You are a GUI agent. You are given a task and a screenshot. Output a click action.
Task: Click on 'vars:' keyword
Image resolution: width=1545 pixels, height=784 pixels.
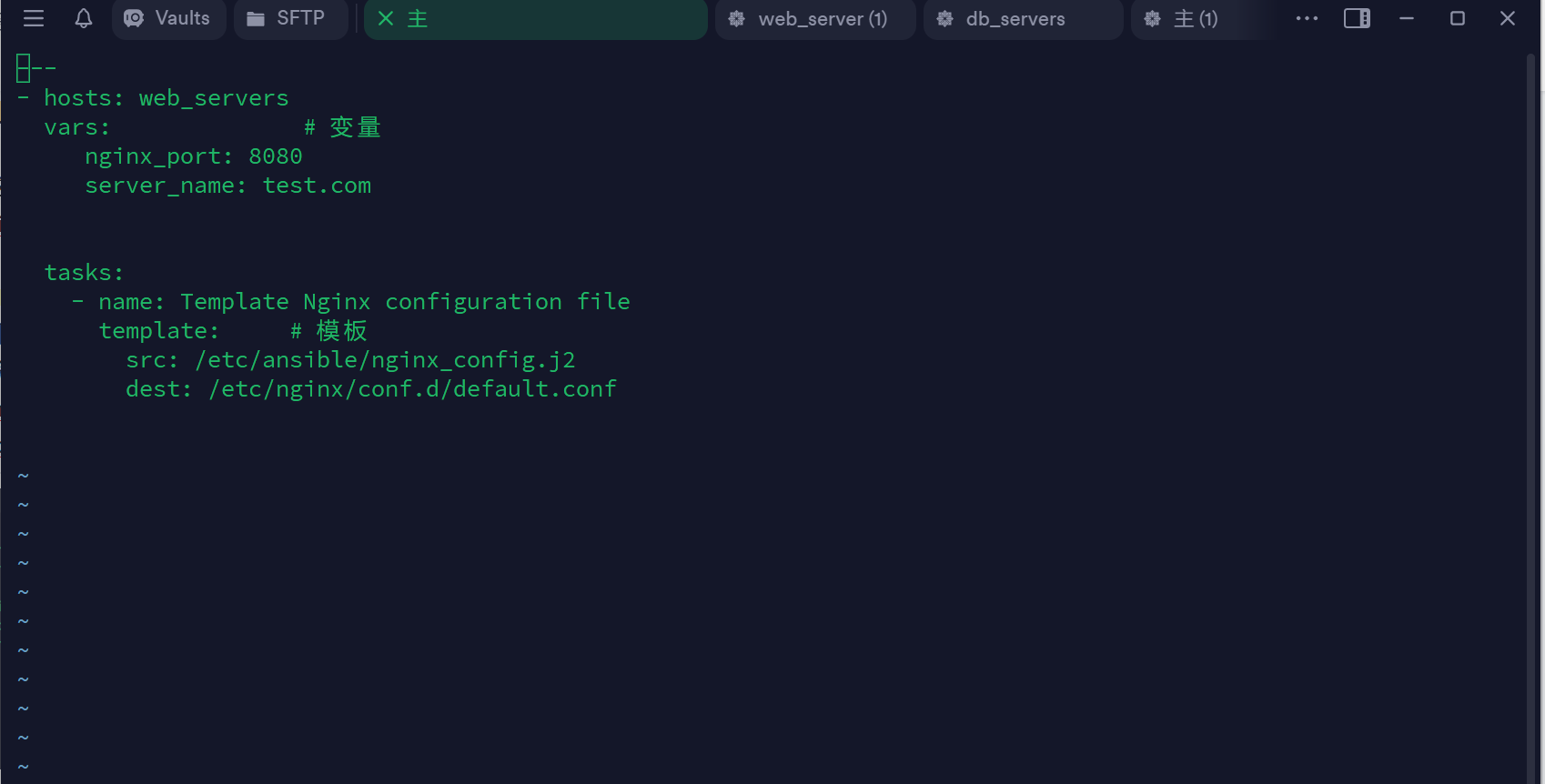77,127
